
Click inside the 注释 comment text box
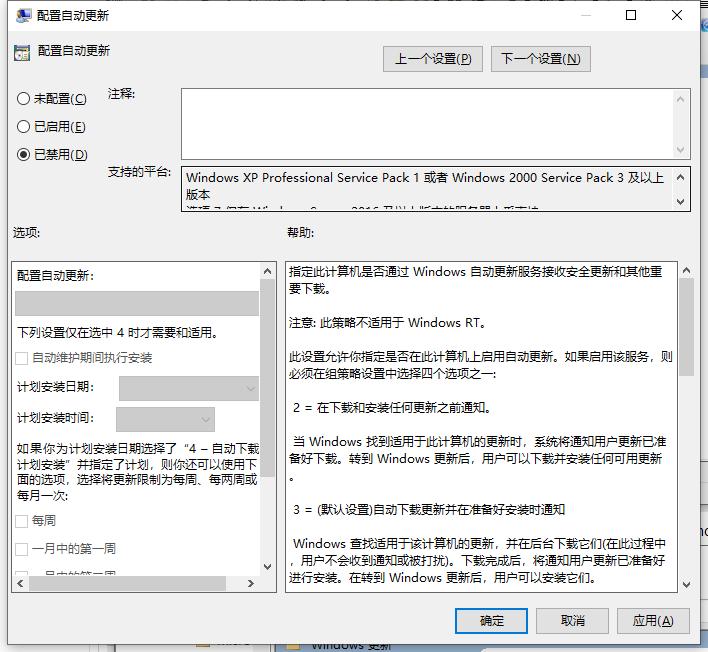point(427,124)
